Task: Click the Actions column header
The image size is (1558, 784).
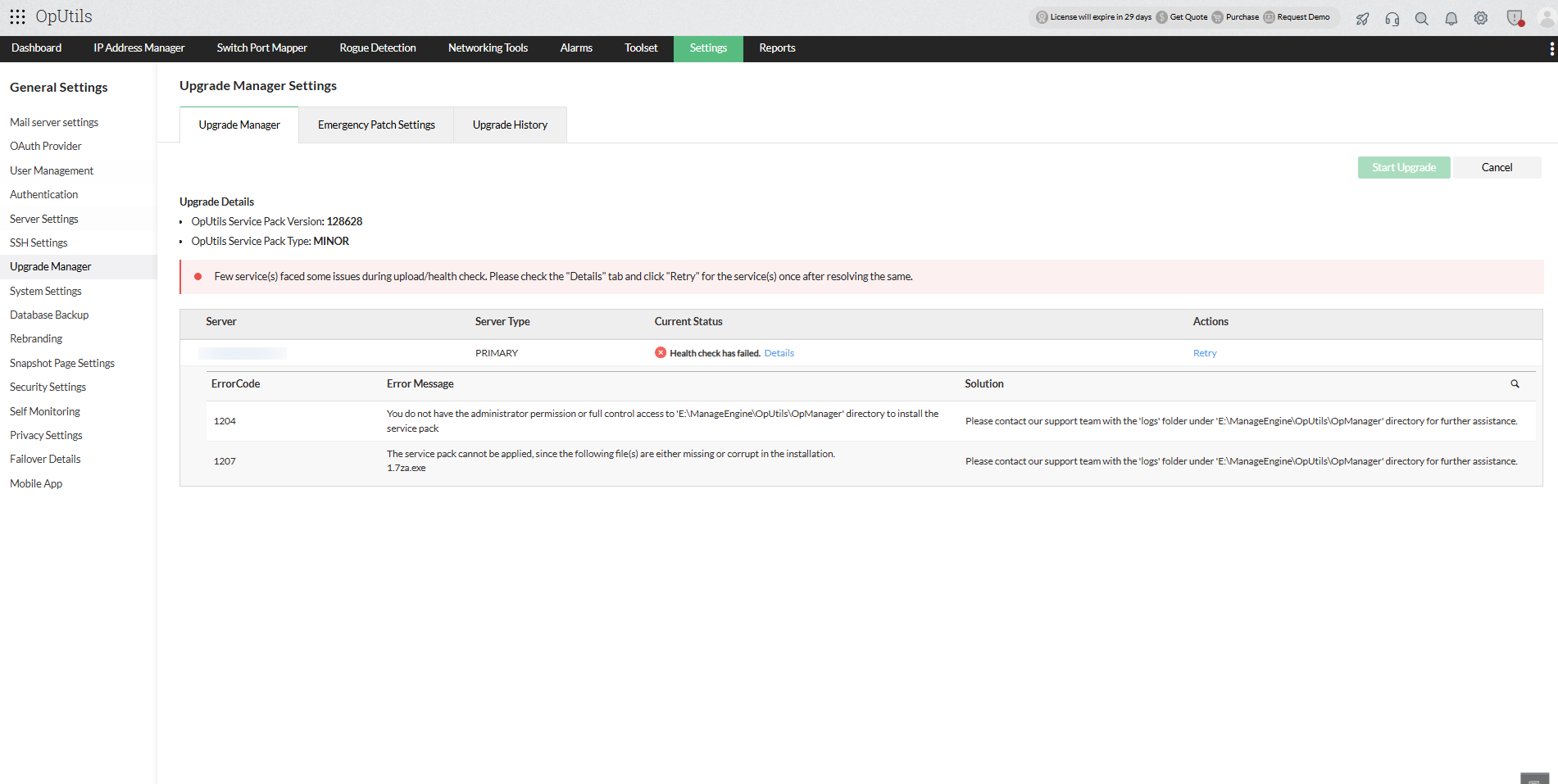Action: [1211, 322]
